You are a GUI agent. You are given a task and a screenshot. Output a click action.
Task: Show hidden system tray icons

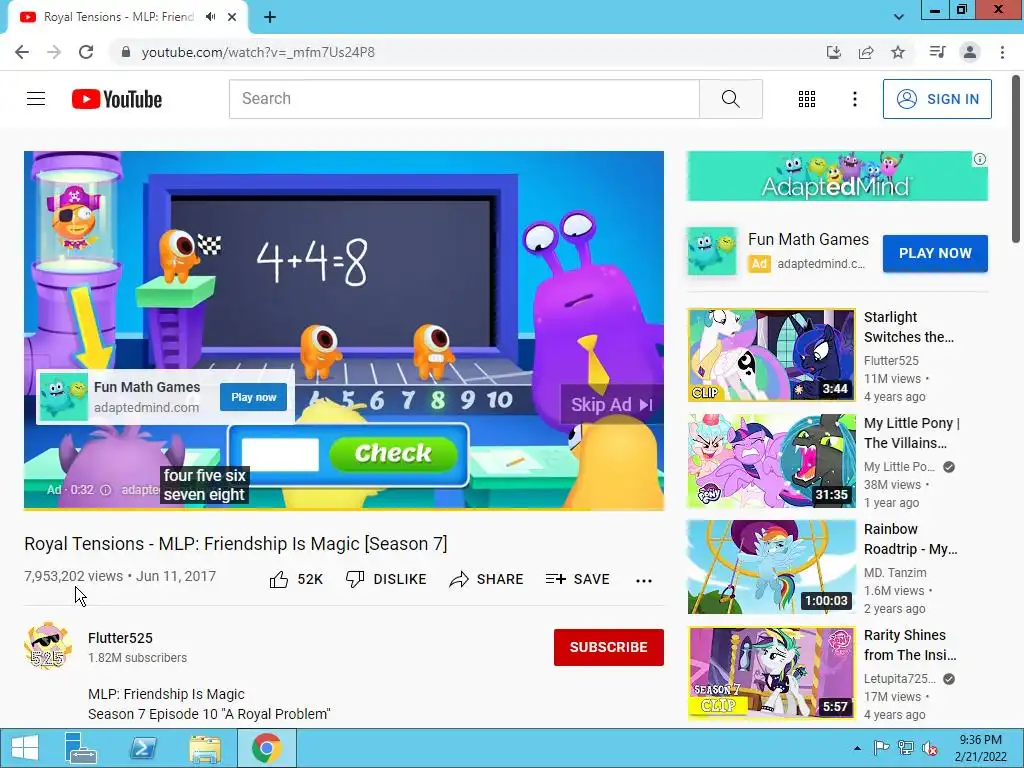point(857,748)
